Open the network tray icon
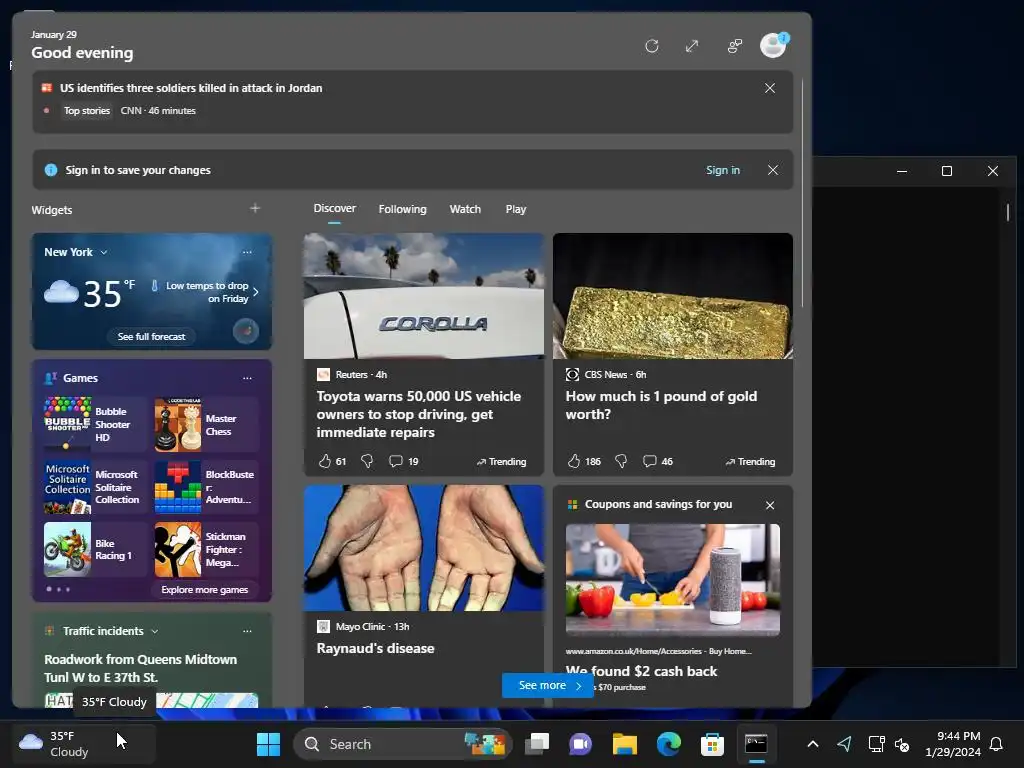Image resolution: width=1024 pixels, height=768 pixels. click(876, 744)
